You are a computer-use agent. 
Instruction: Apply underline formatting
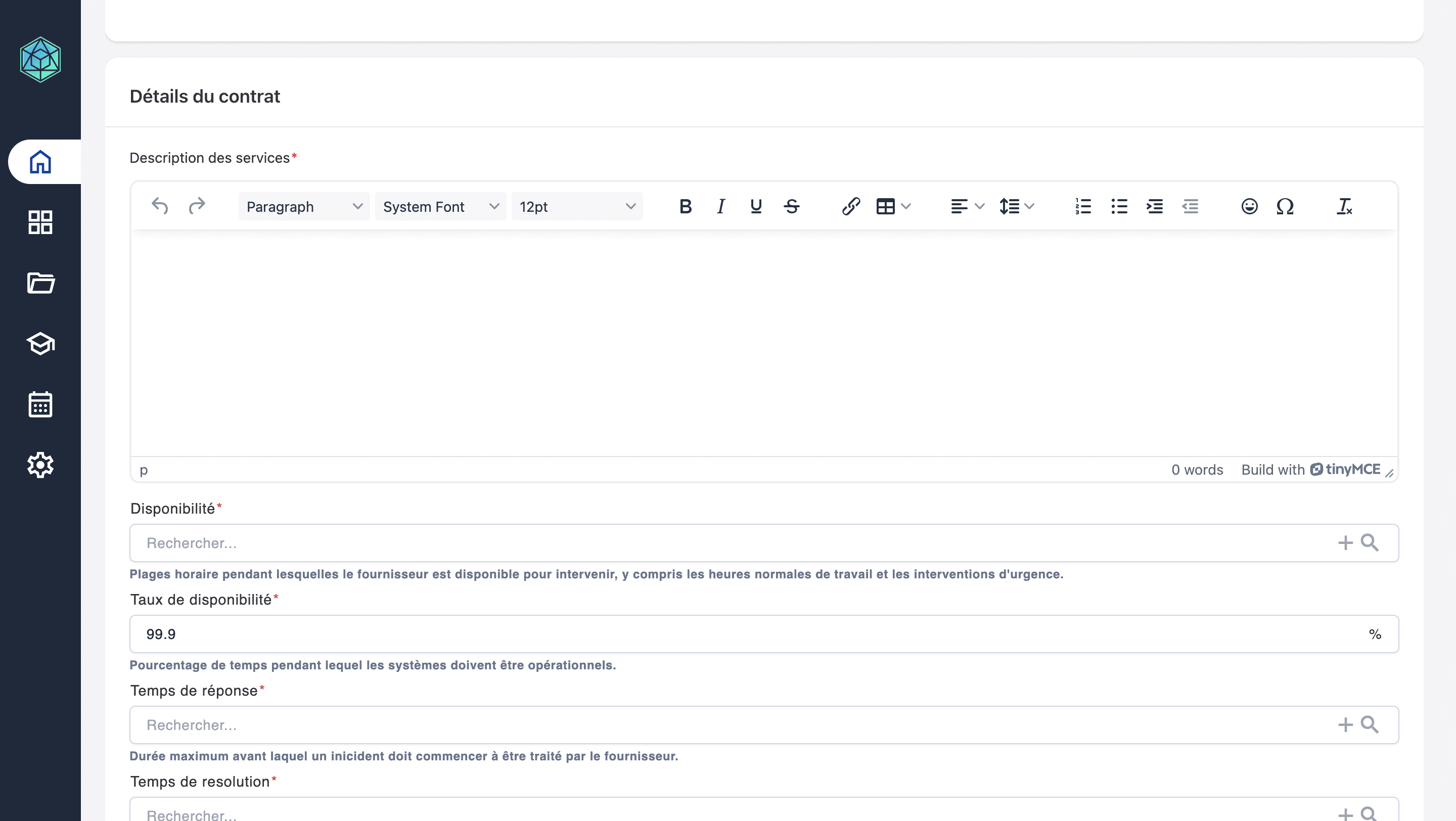pos(756,207)
